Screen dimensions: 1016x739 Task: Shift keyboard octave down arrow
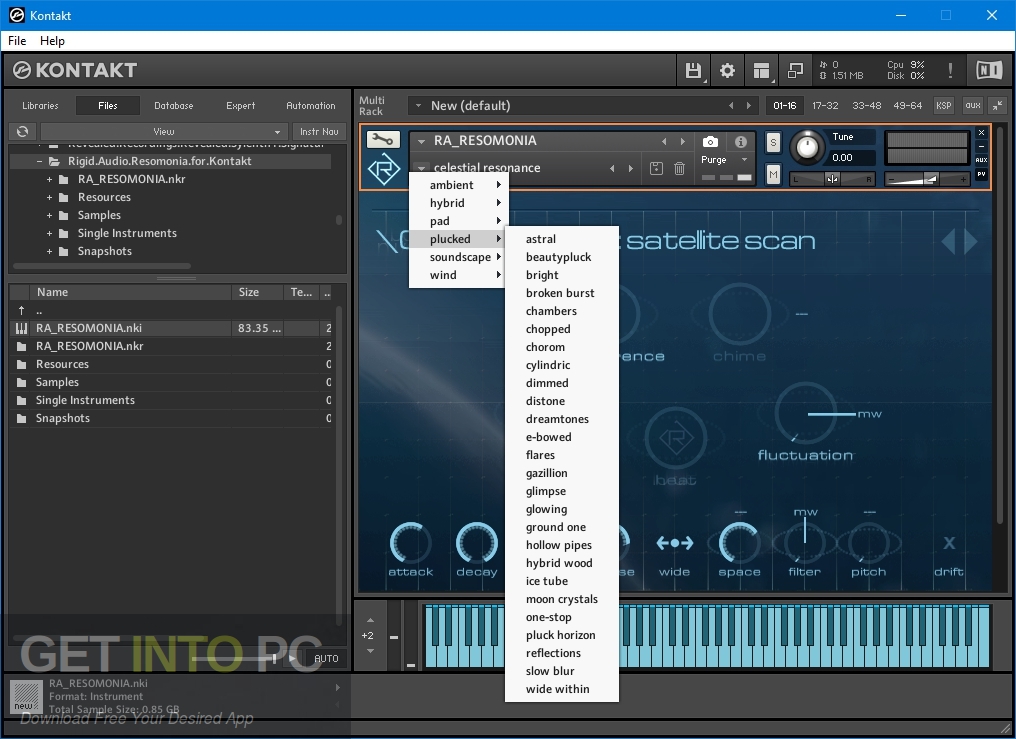(x=370, y=650)
